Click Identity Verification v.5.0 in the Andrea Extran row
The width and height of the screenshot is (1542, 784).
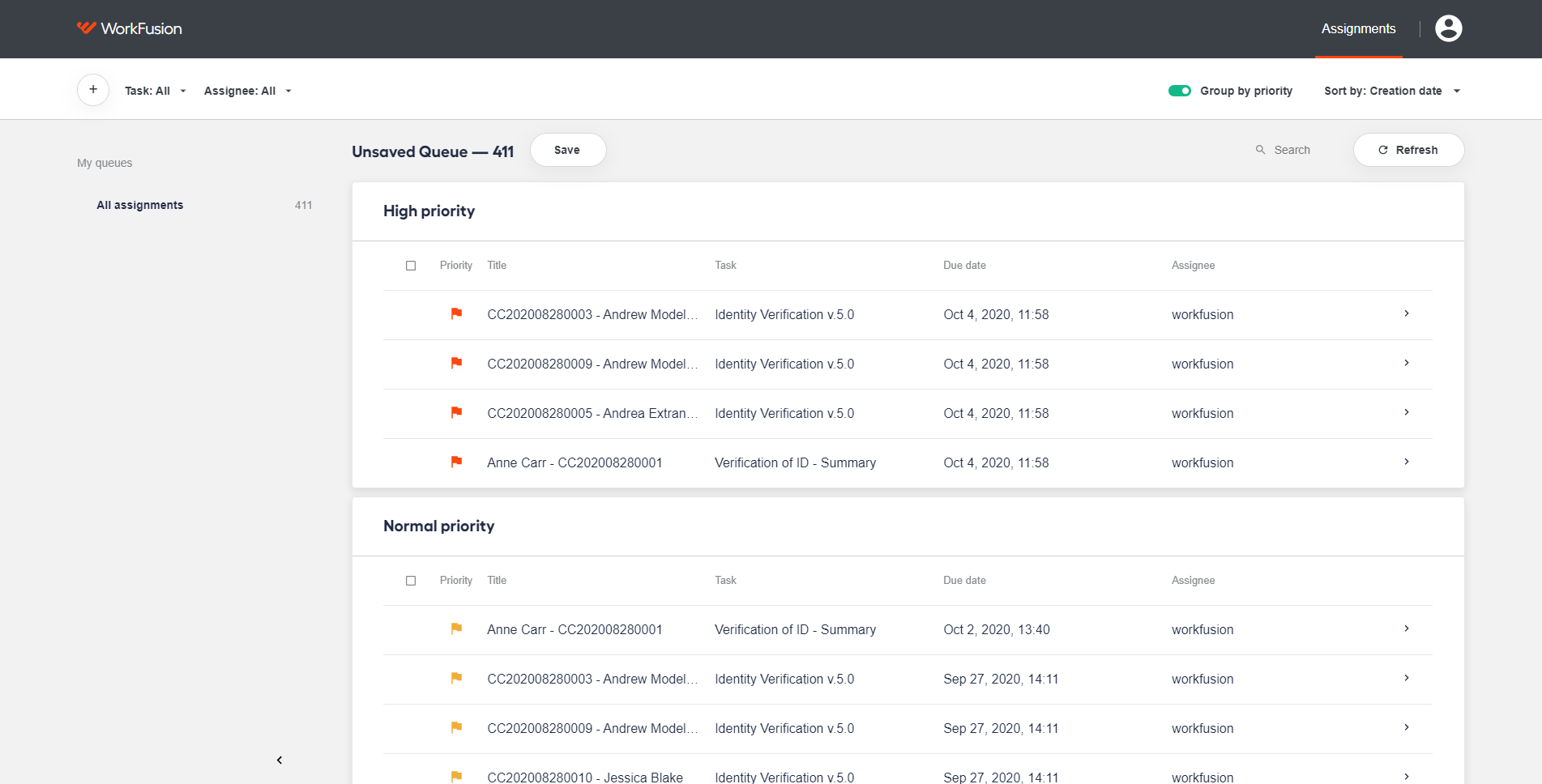tap(784, 413)
